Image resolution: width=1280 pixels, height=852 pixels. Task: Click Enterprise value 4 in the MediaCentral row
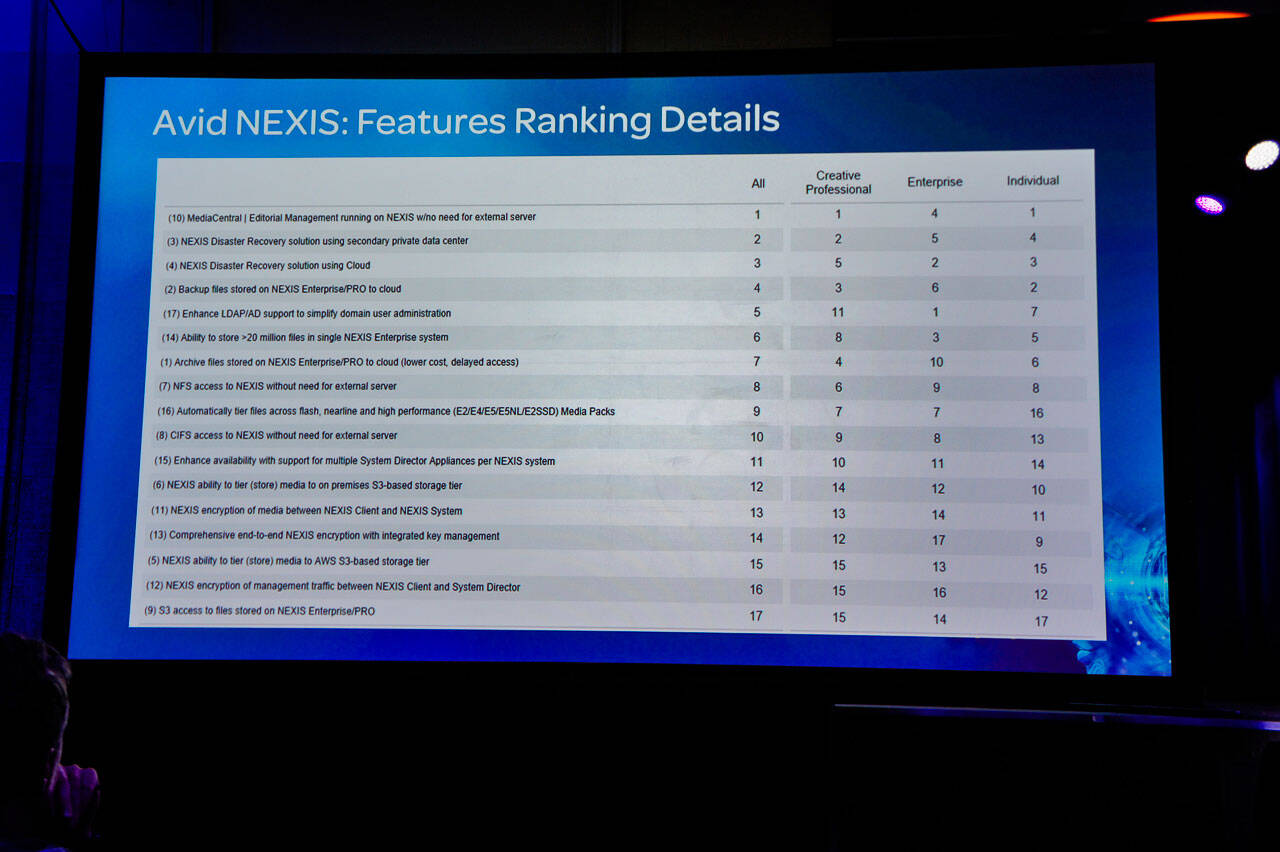point(935,213)
